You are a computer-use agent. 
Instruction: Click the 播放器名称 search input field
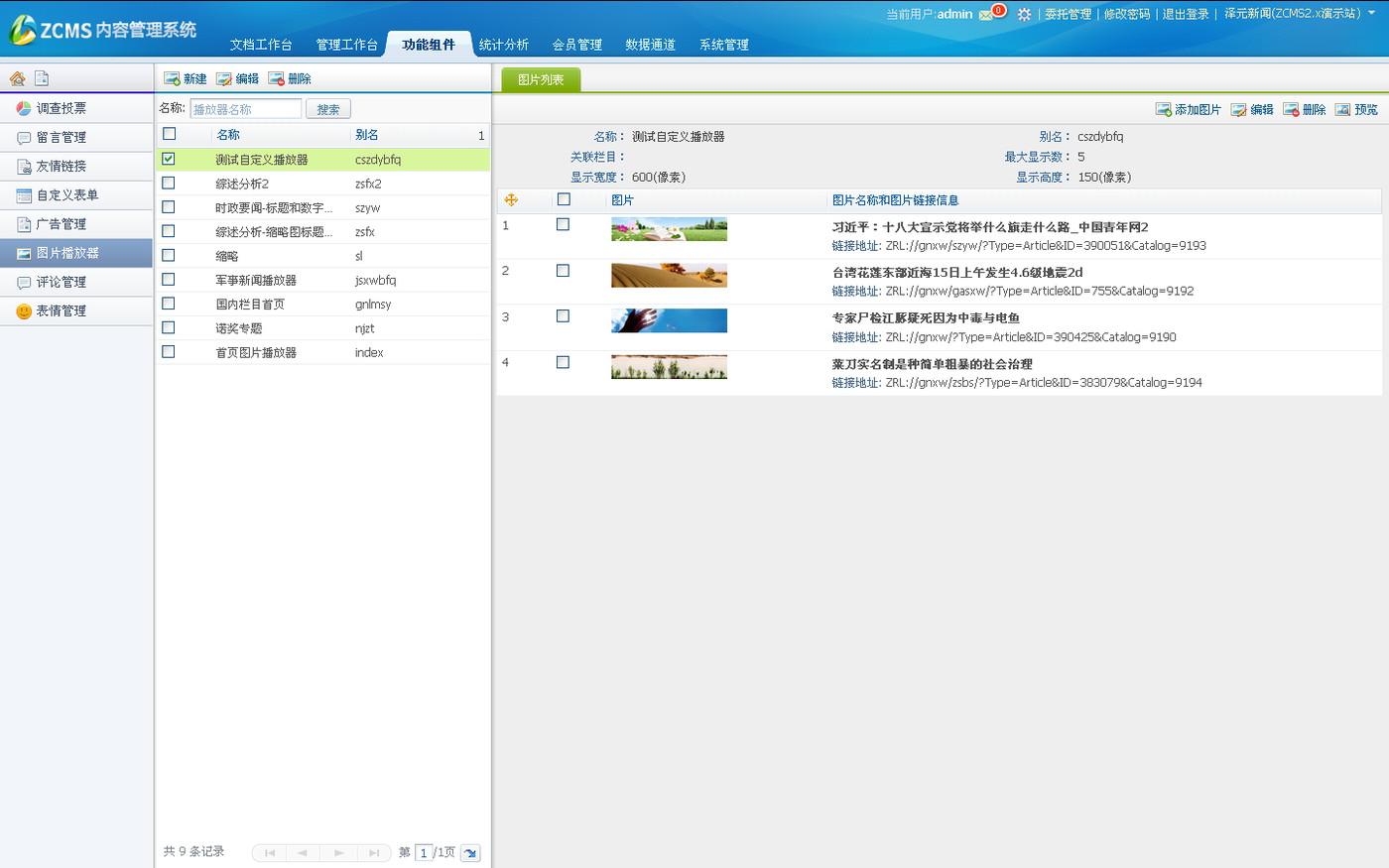[245, 109]
